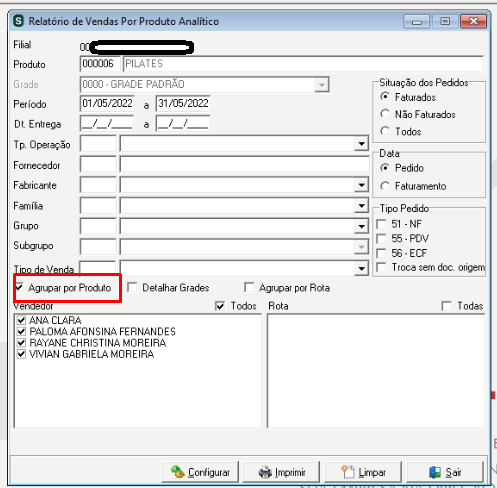Check the 56 - ECF tipo pedido
This screenshot has width=497, height=488.
381,253
